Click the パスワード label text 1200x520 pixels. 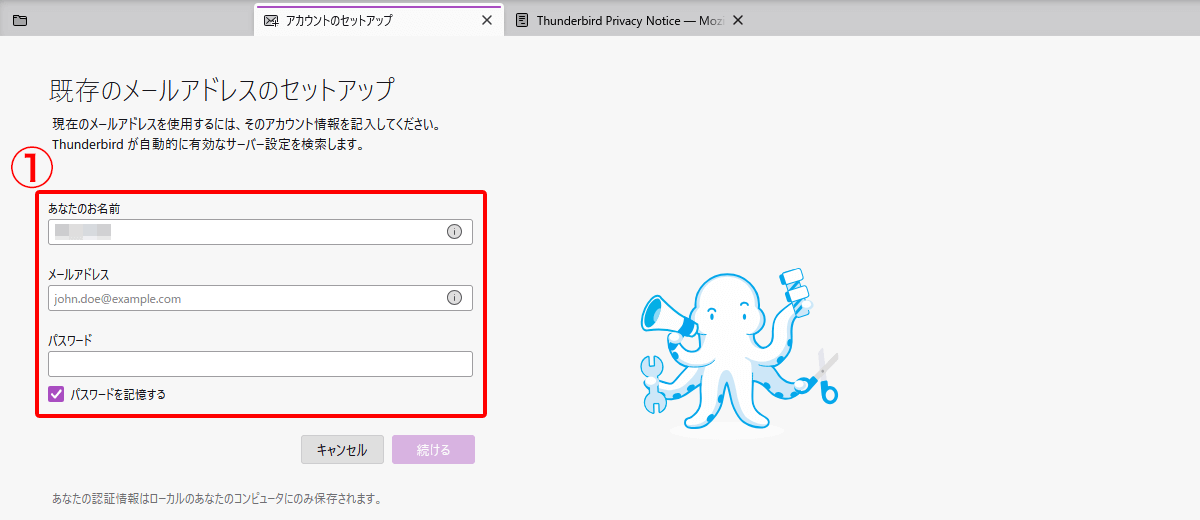pos(70,340)
